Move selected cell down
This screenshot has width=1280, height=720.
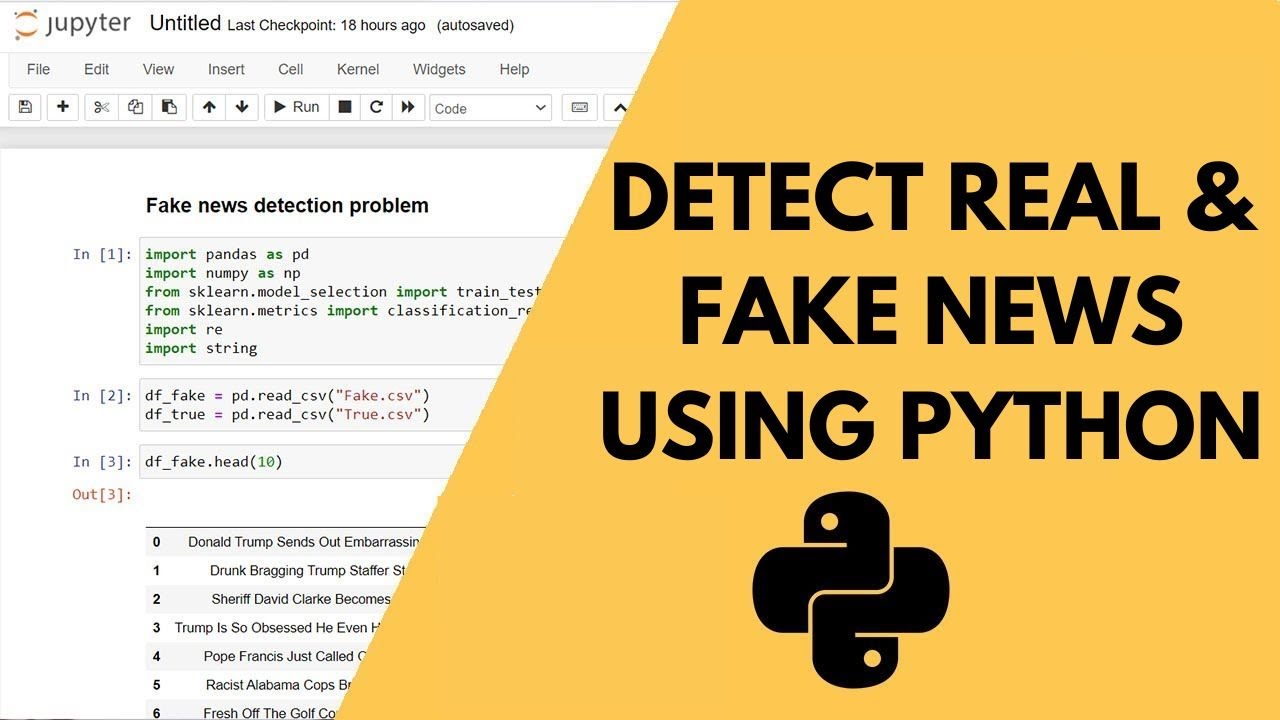pos(242,107)
